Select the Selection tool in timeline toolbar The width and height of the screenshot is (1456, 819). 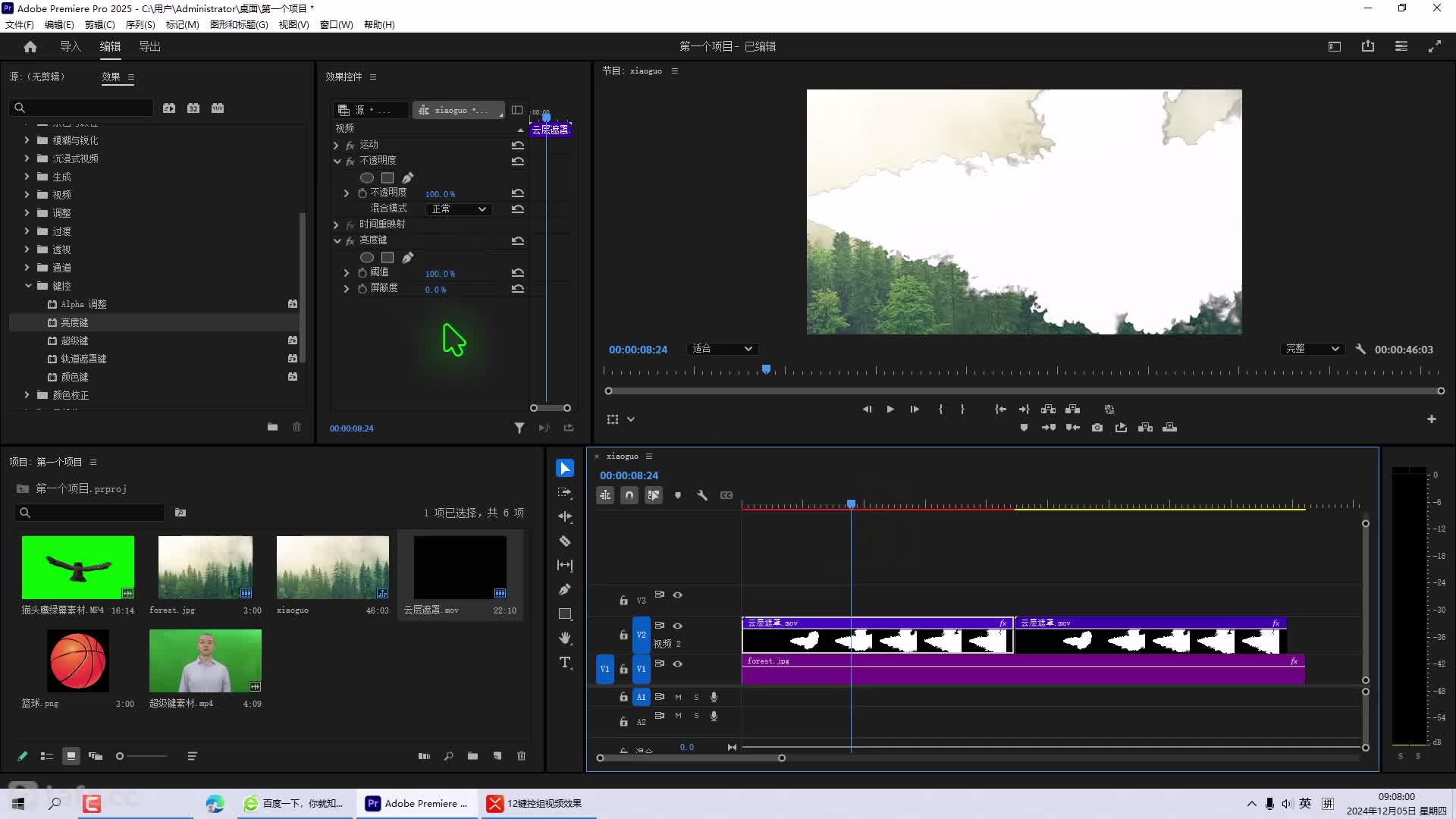click(x=565, y=469)
